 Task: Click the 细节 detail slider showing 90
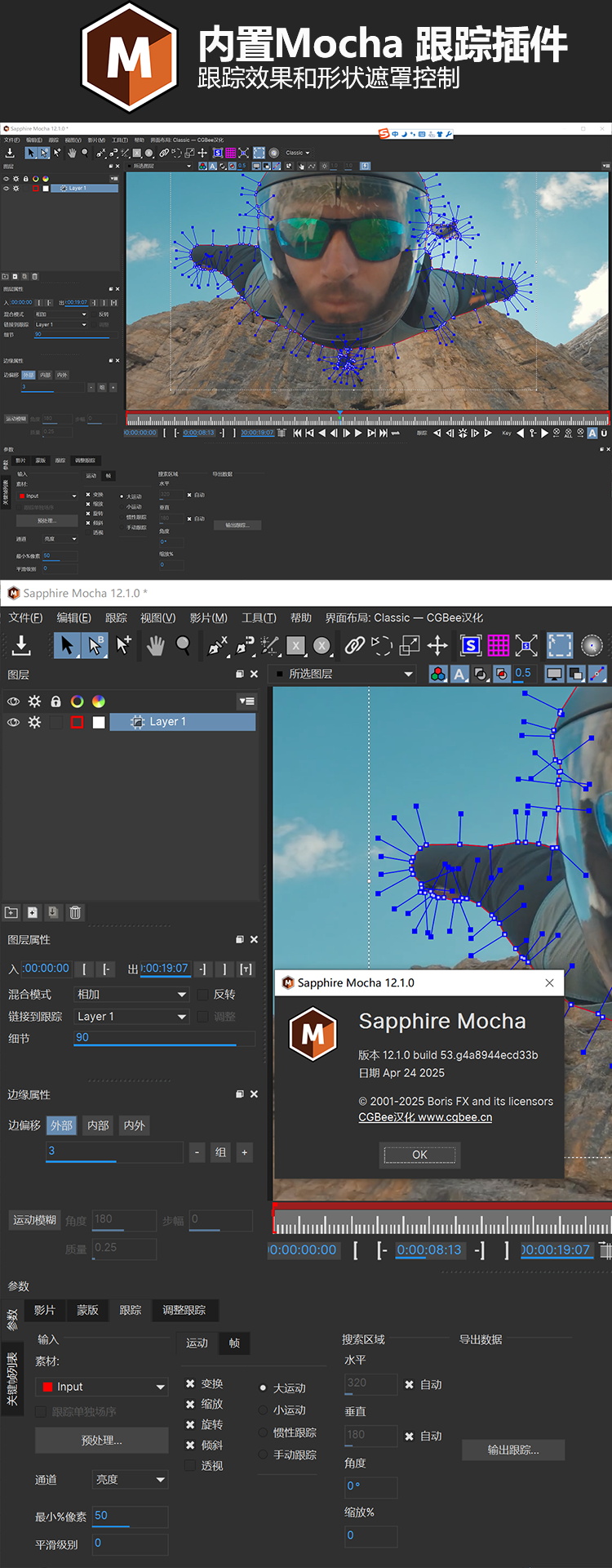coord(163,1038)
